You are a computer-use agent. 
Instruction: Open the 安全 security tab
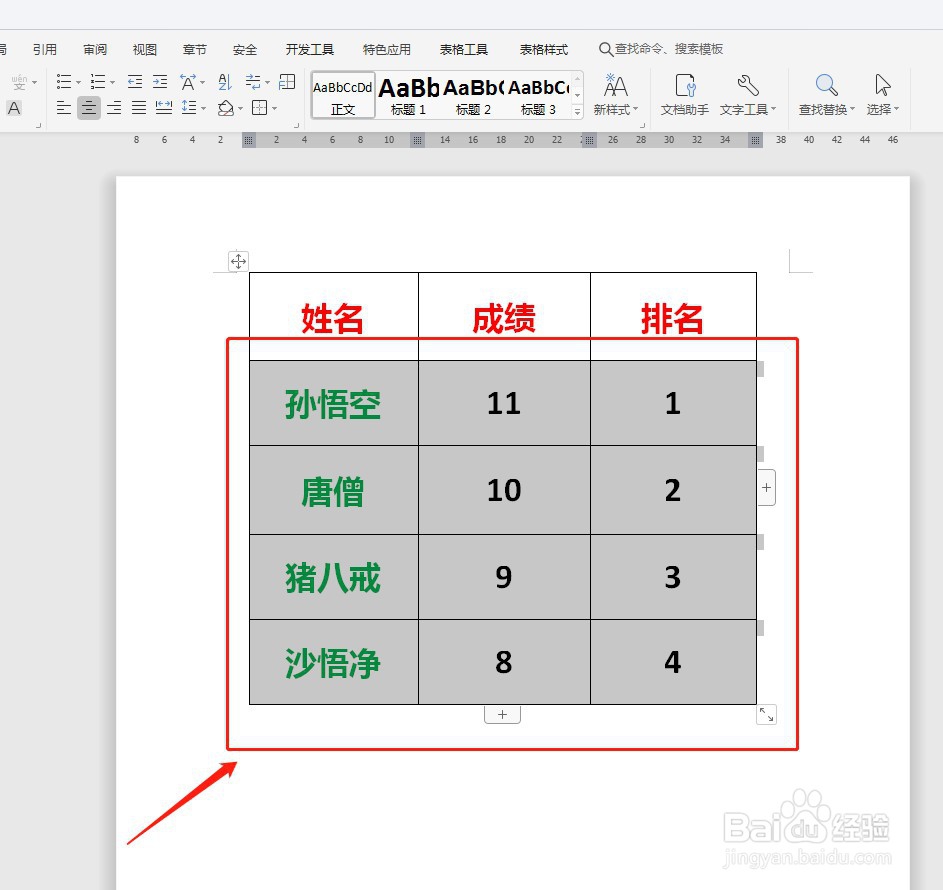tap(245, 49)
